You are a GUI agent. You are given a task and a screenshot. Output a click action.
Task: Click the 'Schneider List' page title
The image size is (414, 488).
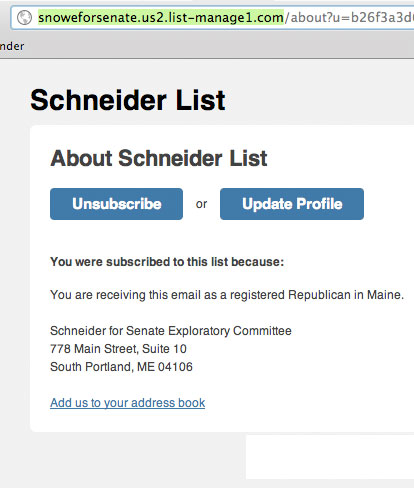(128, 100)
